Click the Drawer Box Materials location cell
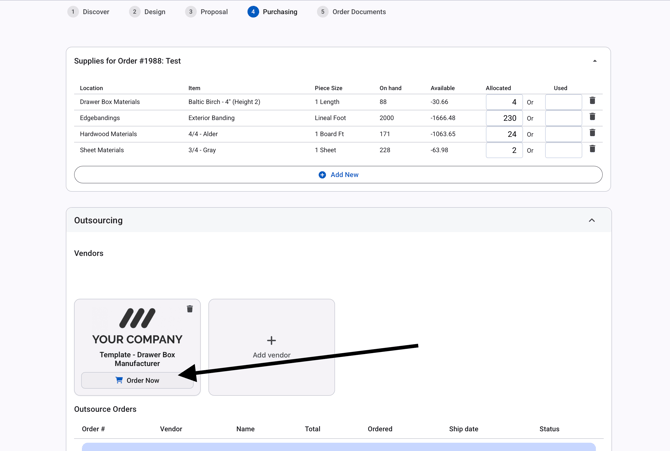The image size is (670, 451). 110,102
